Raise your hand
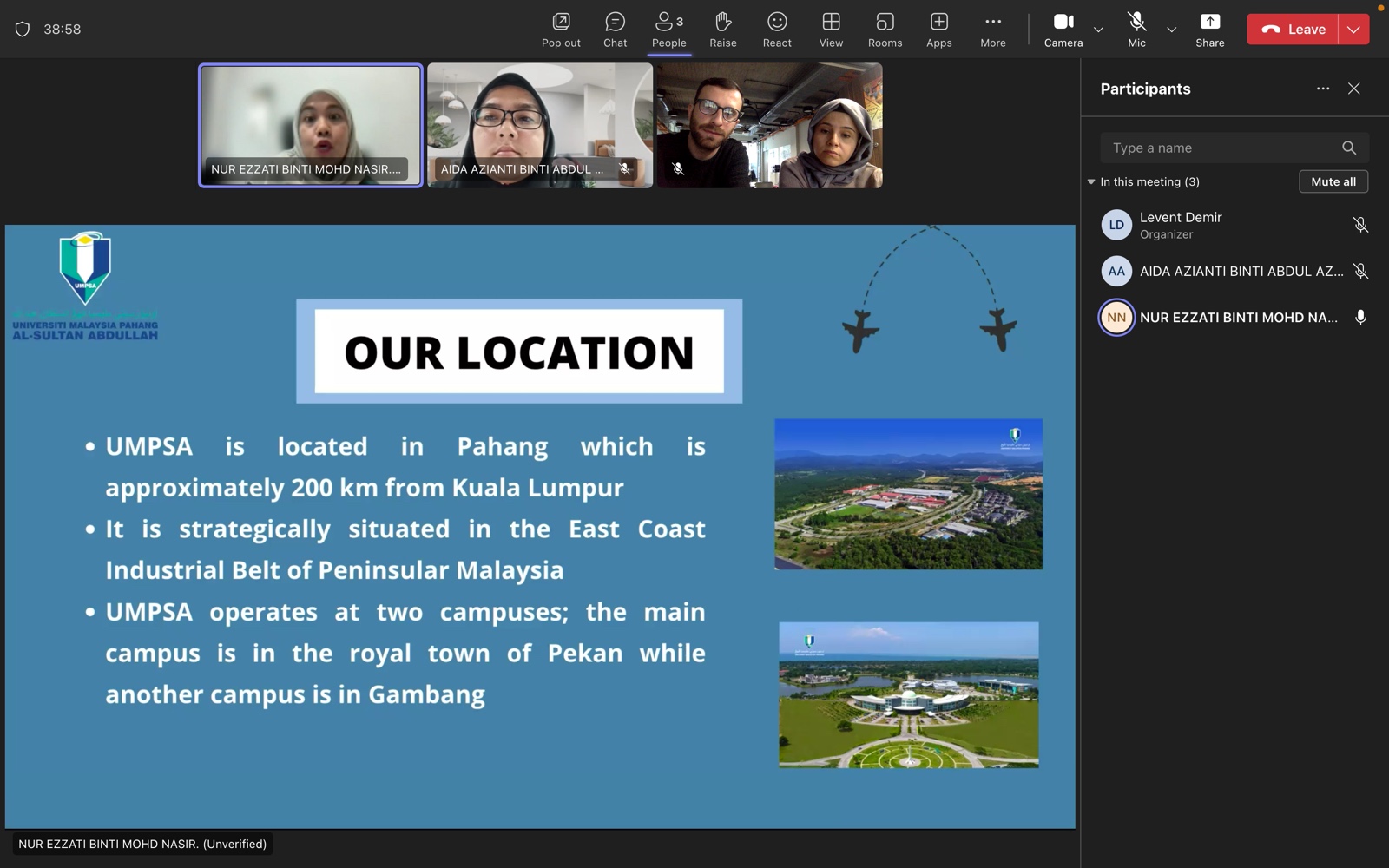The height and width of the screenshot is (868, 1389). [x=722, y=30]
